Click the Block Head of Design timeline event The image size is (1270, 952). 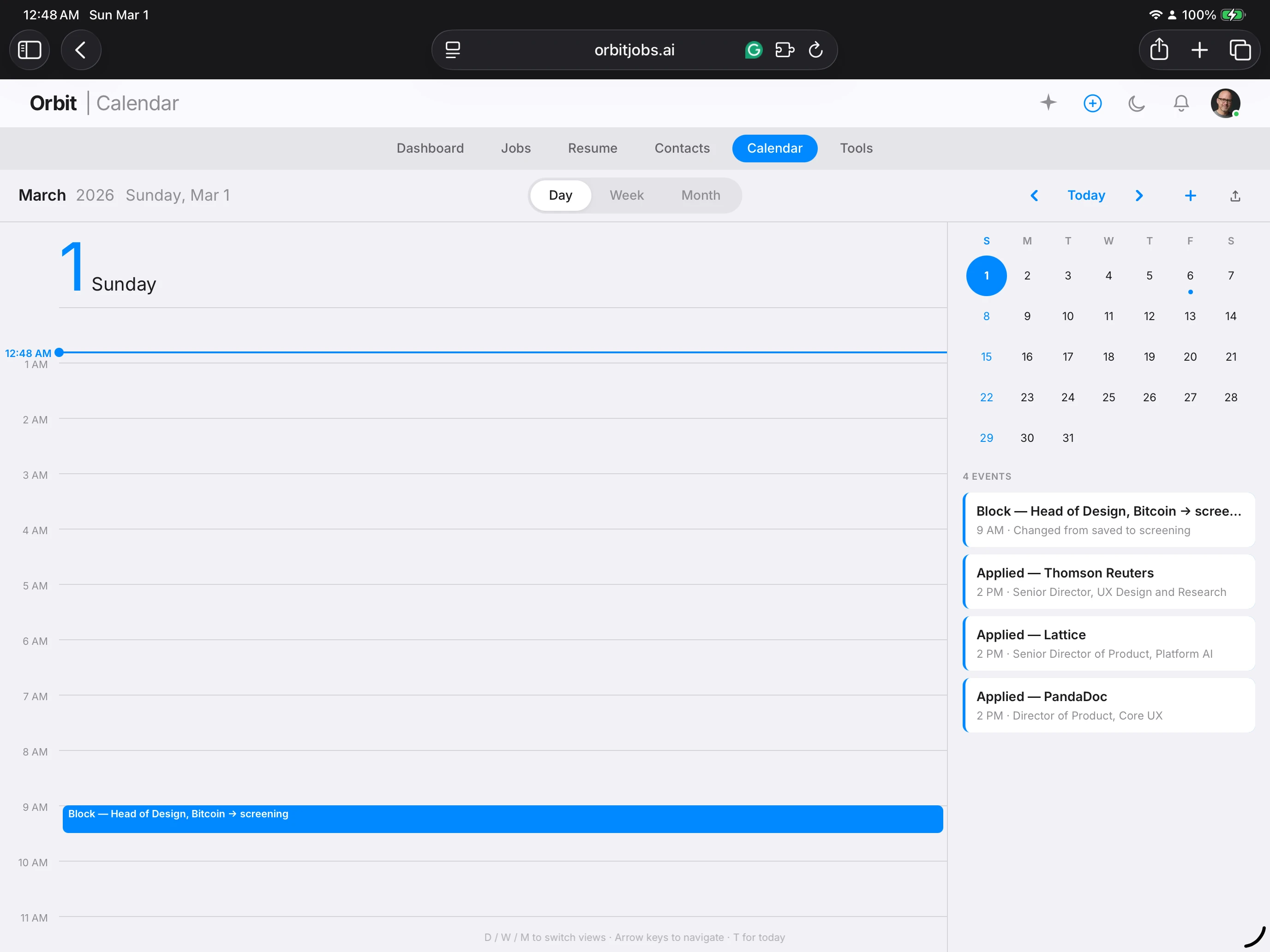(503, 819)
